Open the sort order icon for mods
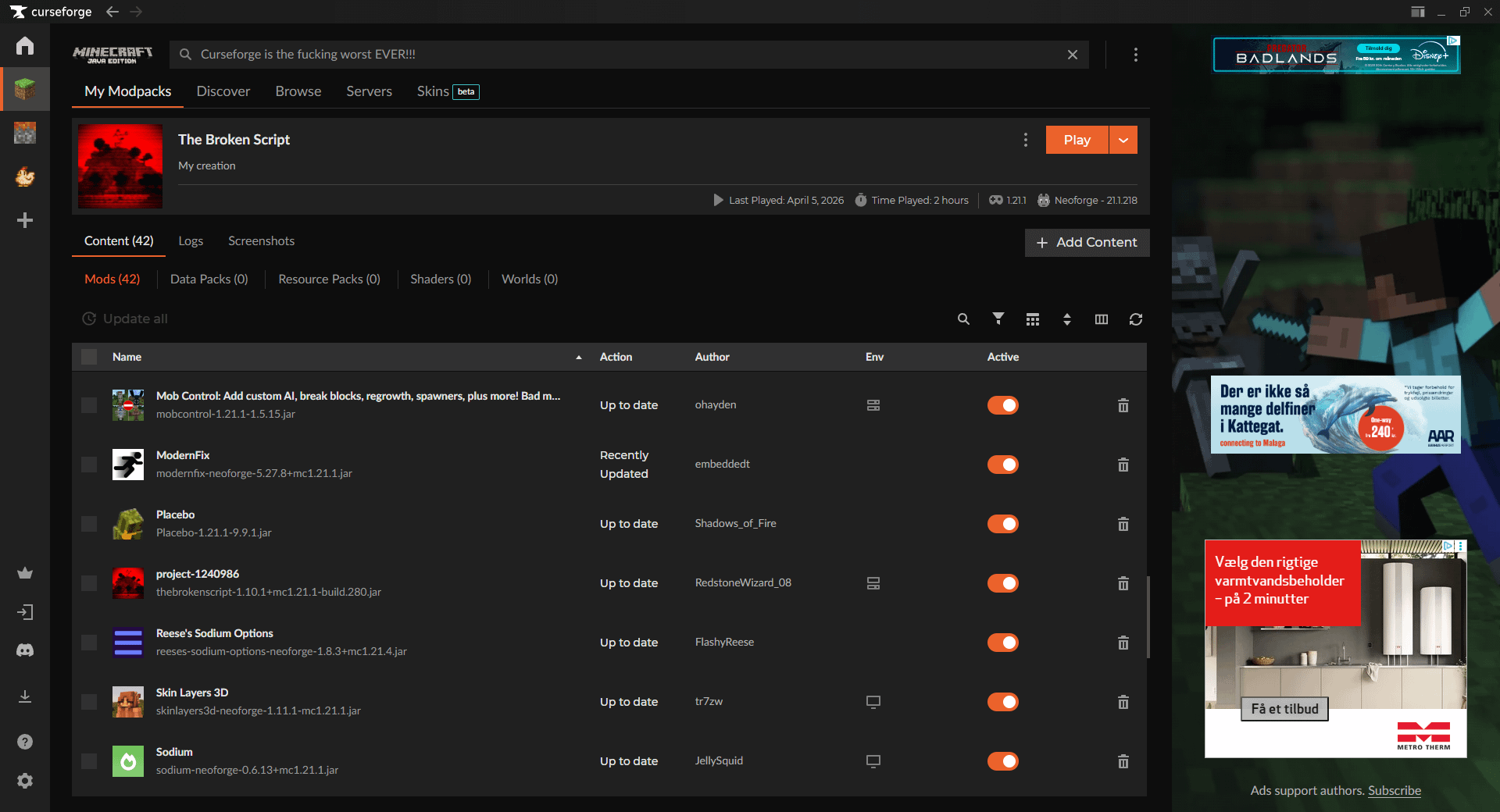1500x812 pixels. coord(1067,319)
